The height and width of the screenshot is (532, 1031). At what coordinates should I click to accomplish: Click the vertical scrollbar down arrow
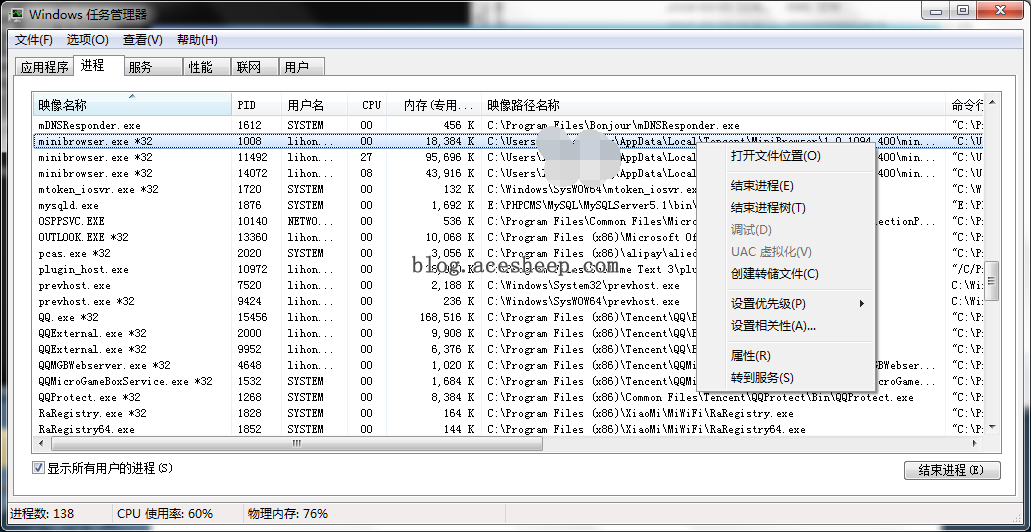(x=992, y=428)
